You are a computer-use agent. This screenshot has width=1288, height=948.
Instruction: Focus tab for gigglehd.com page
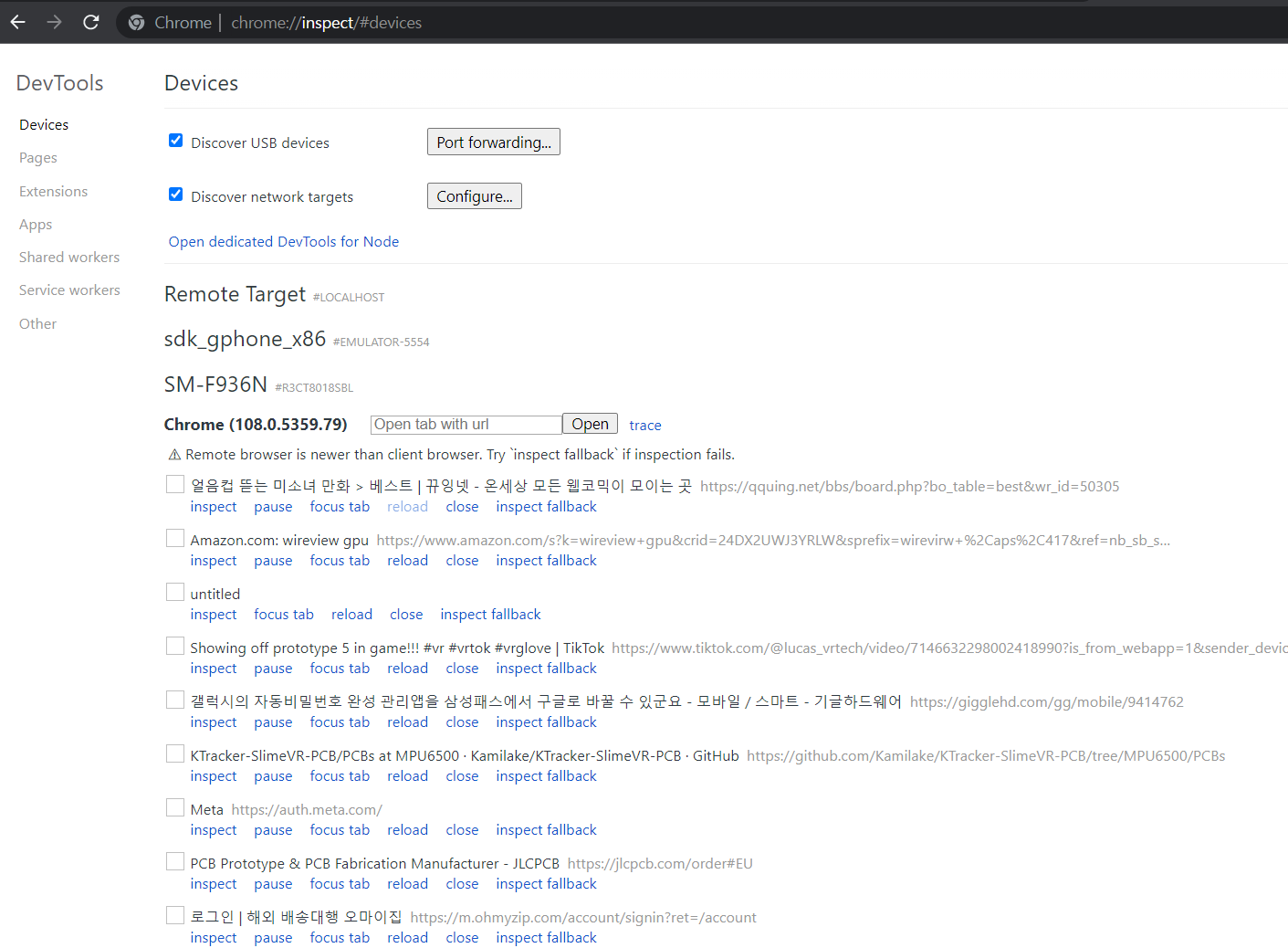[340, 722]
